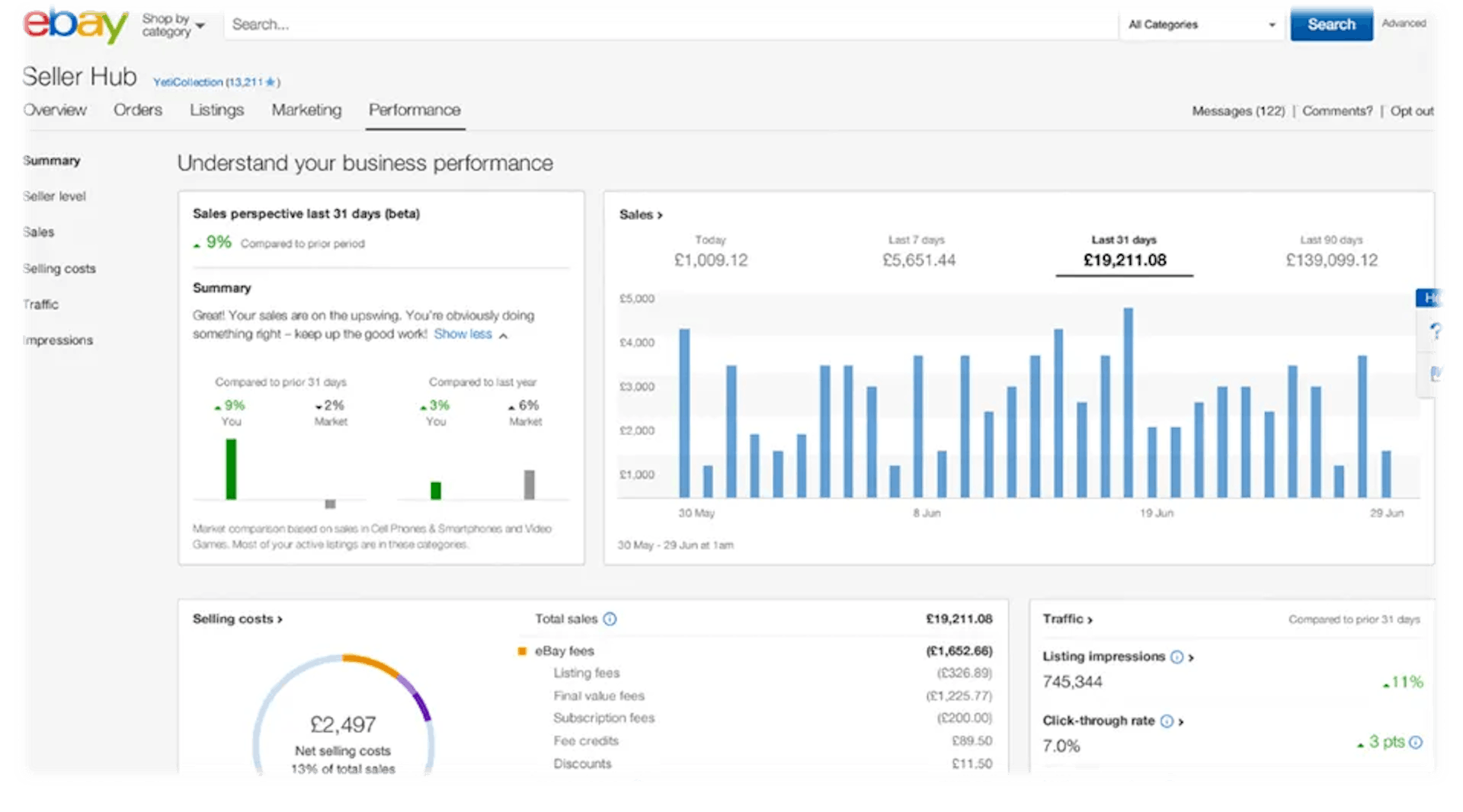Click in the Search input field
Viewport: 1463px width, 812px height.
click(671, 24)
